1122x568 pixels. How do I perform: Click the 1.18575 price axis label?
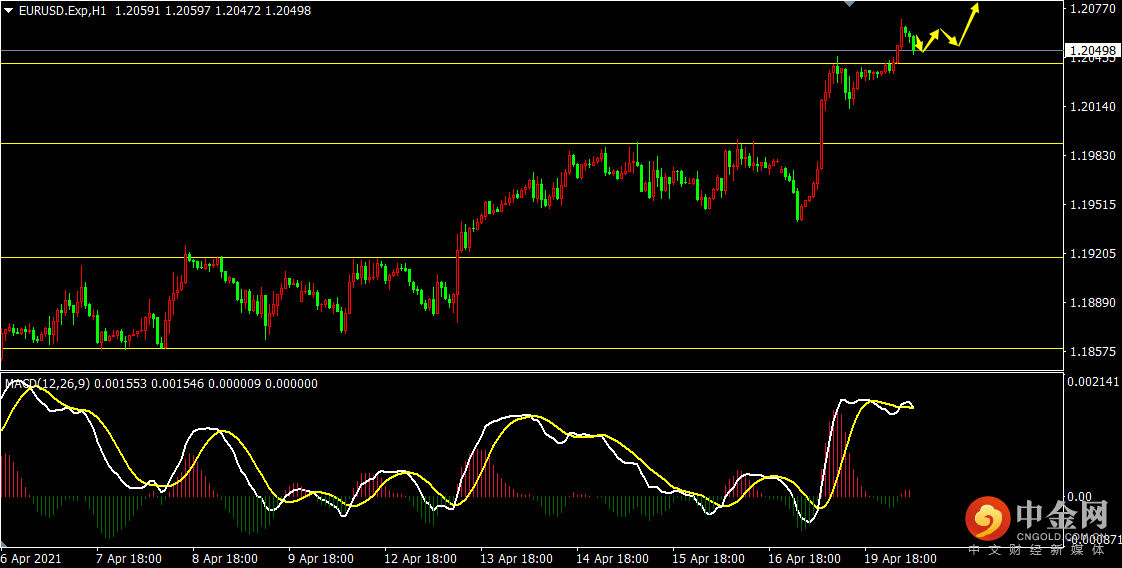coord(1092,352)
